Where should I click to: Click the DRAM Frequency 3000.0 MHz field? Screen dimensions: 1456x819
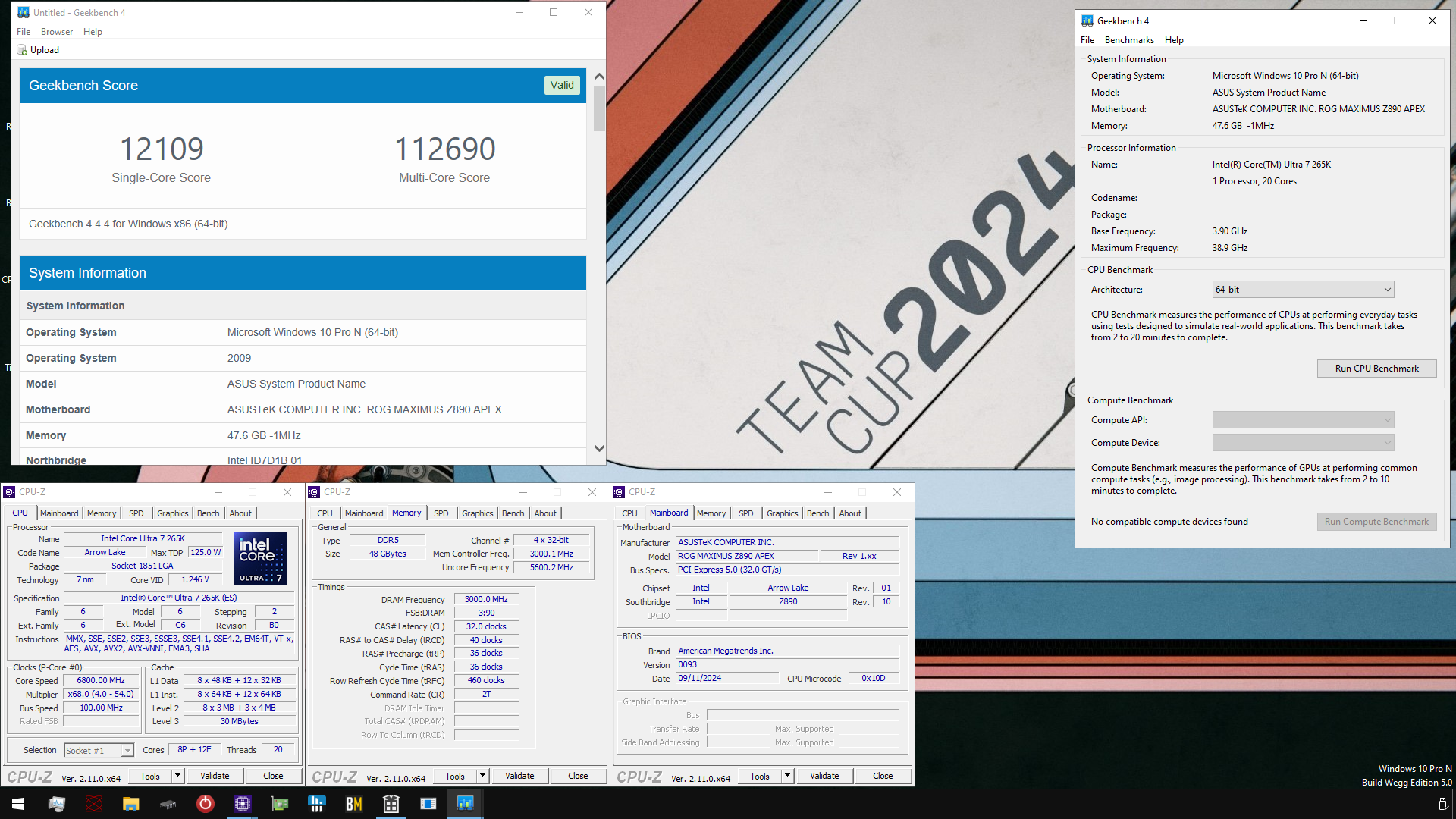486,599
